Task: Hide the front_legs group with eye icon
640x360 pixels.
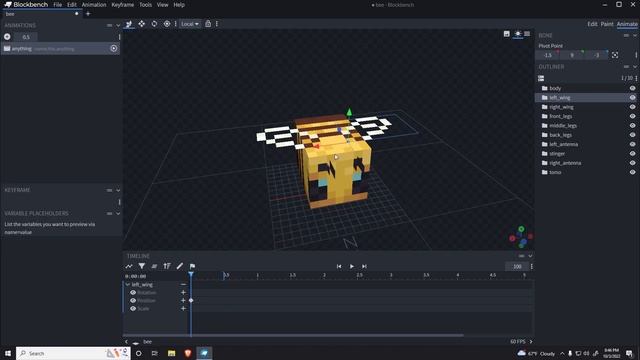Action: (x=632, y=116)
